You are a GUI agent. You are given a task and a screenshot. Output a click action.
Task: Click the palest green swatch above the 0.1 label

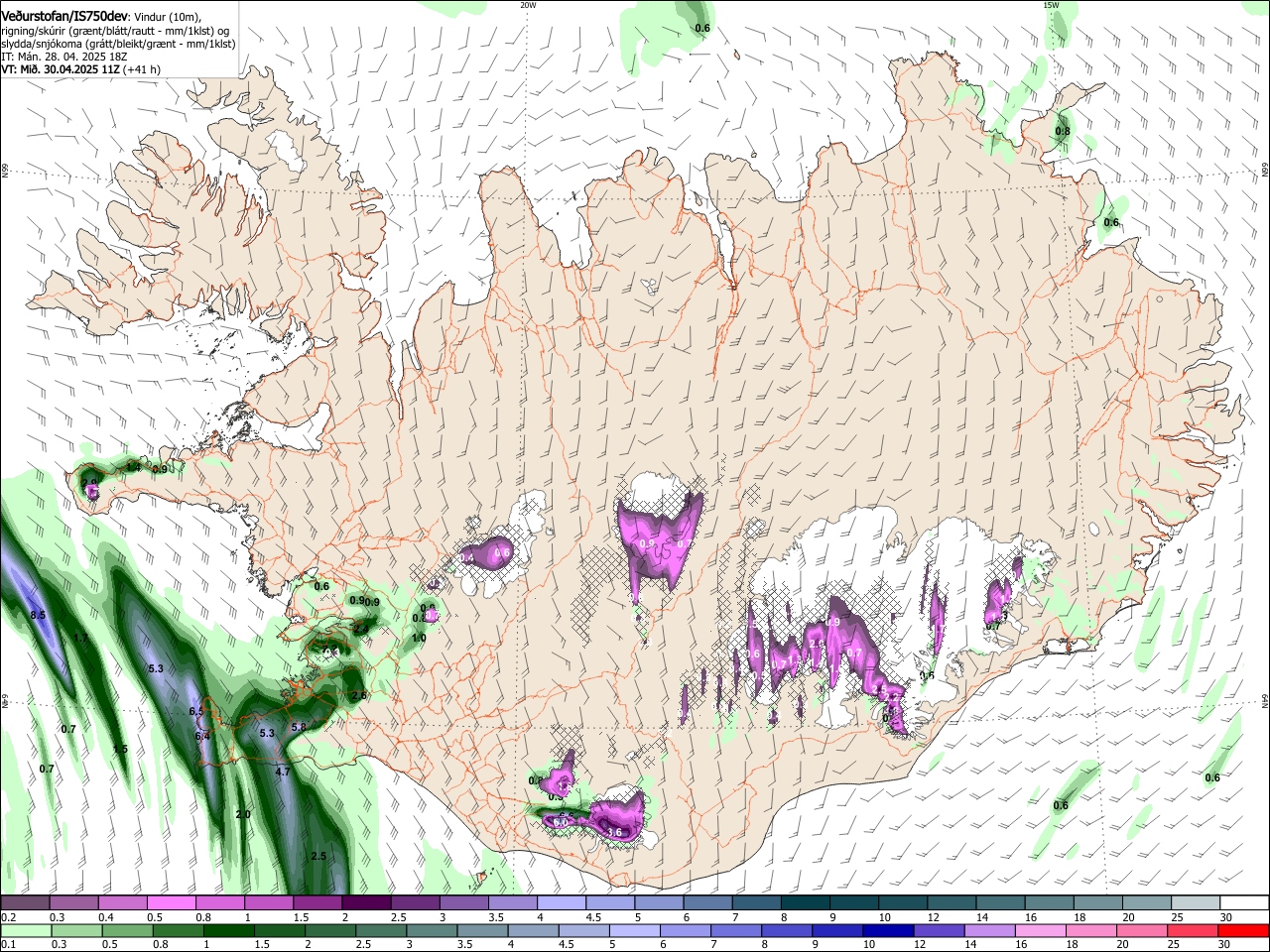26,930
